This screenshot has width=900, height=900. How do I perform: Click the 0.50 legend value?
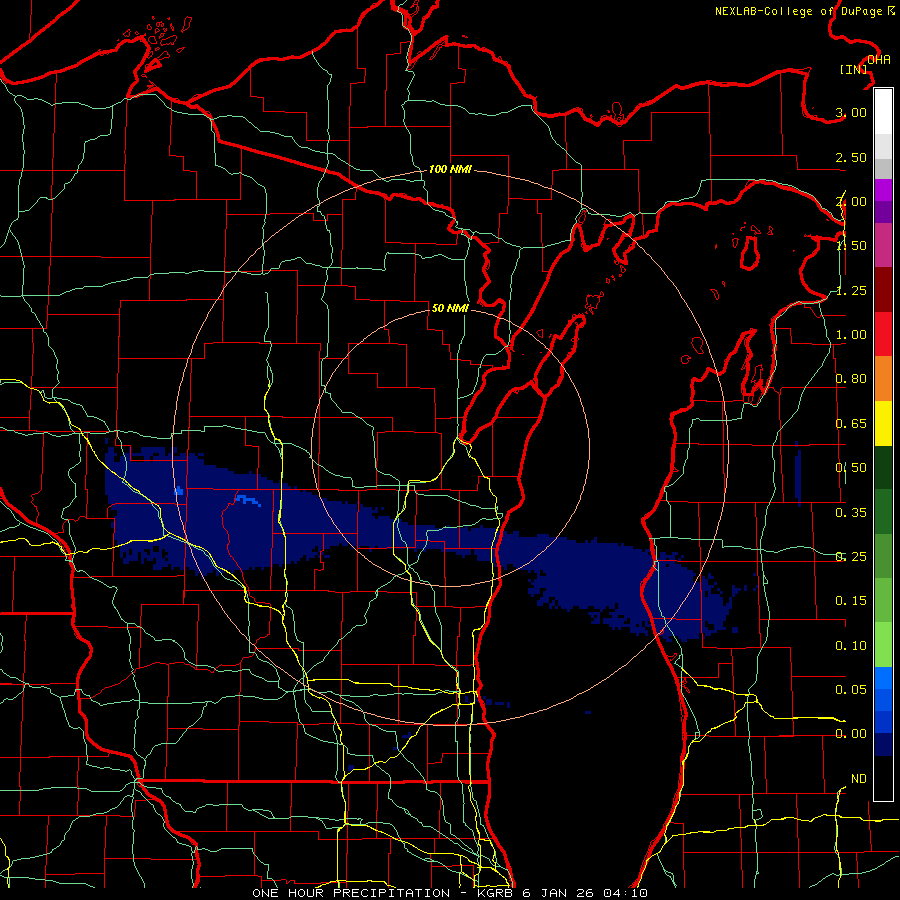[x=851, y=468]
